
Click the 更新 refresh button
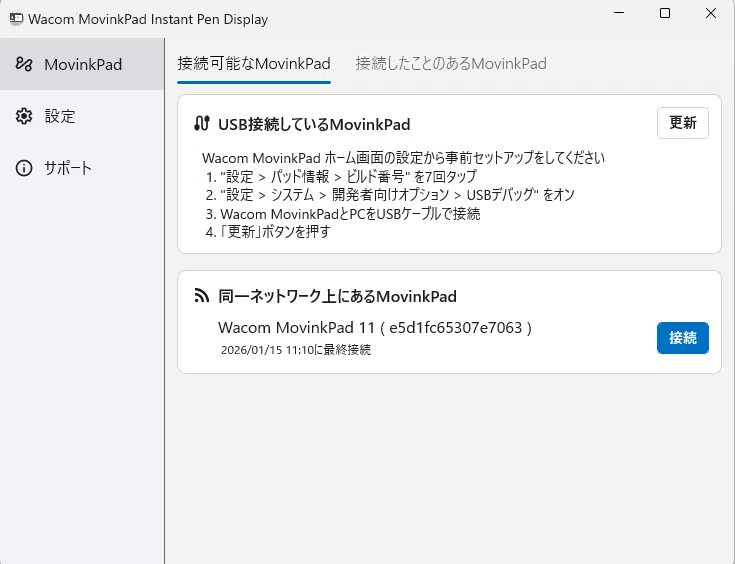coord(682,123)
